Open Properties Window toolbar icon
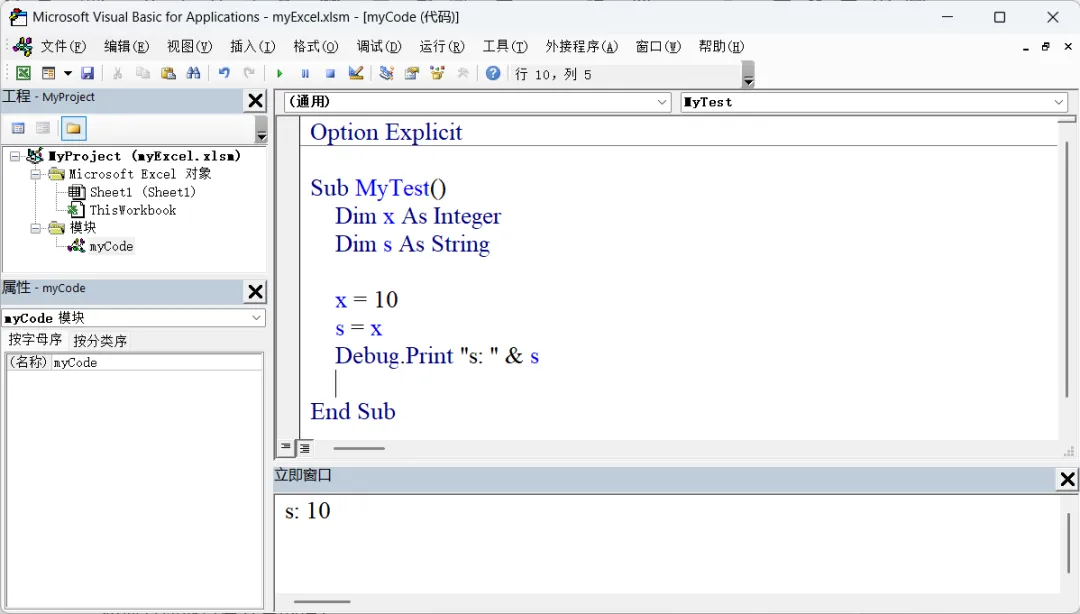Image resolution: width=1080 pixels, height=614 pixels. coord(412,73)
